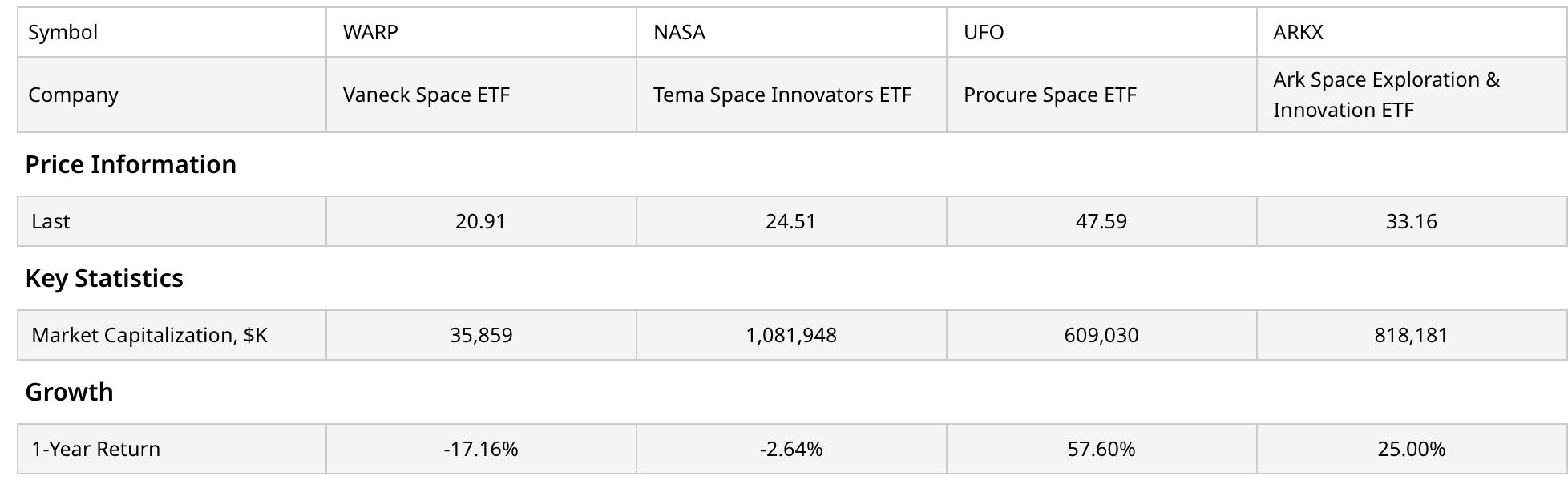Click WARP 1-Year Return -17.16%
This screenshot has width=1568, height=492.
pos(480,449)
